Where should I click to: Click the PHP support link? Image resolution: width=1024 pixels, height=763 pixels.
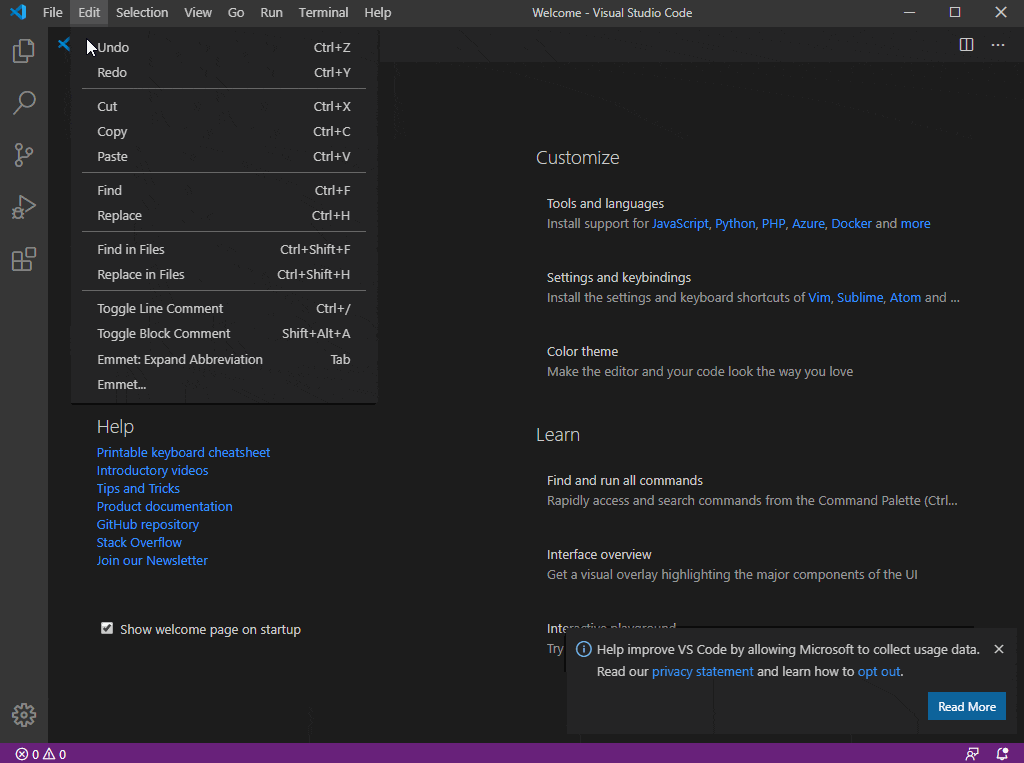tap(773, 223)
